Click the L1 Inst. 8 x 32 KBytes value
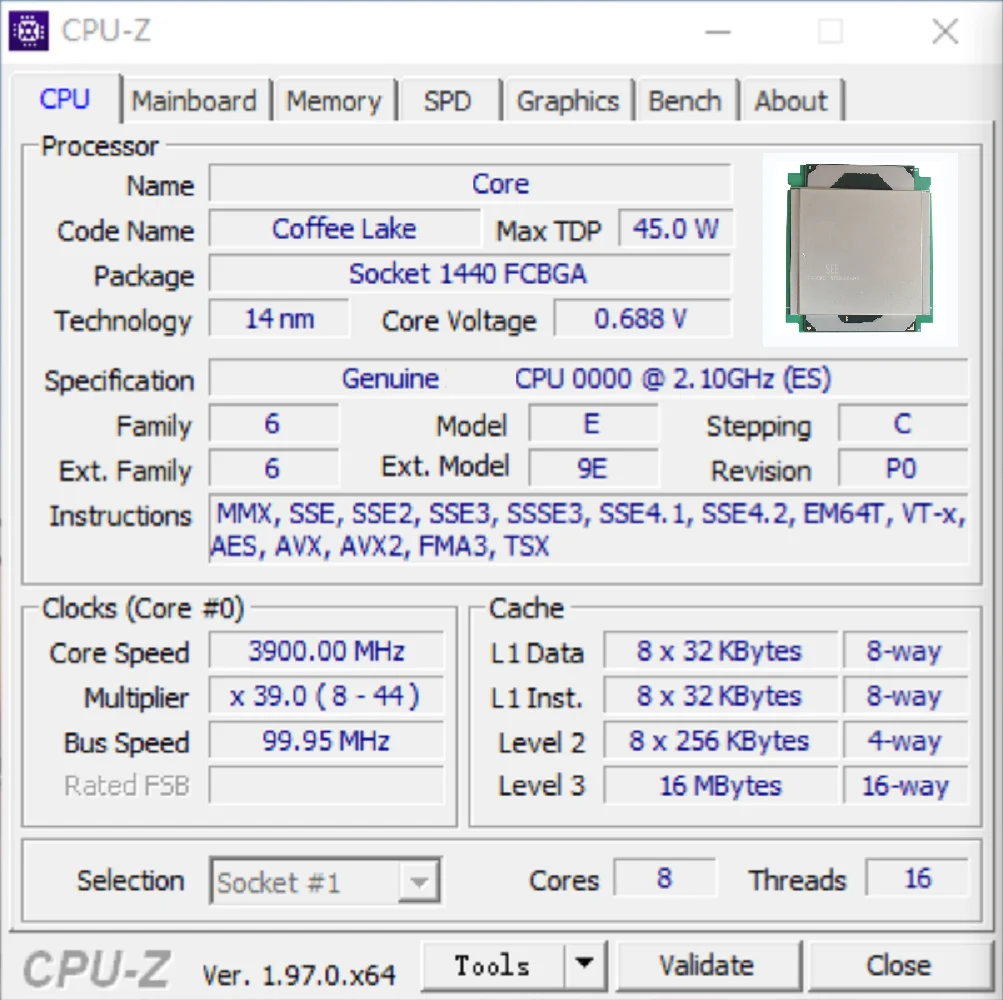Viewport: 1003px width, 1000px height. pyautogui.click(x=720, y=695)
